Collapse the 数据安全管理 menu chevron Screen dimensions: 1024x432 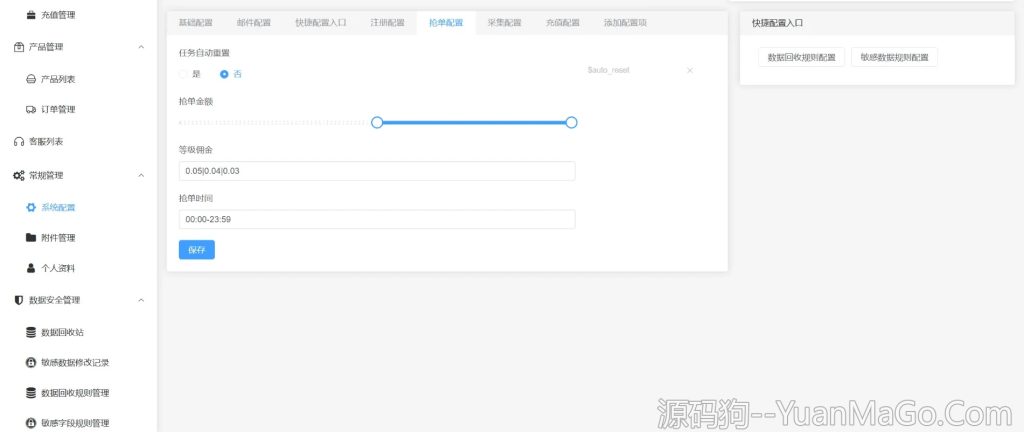pos(141,300)
